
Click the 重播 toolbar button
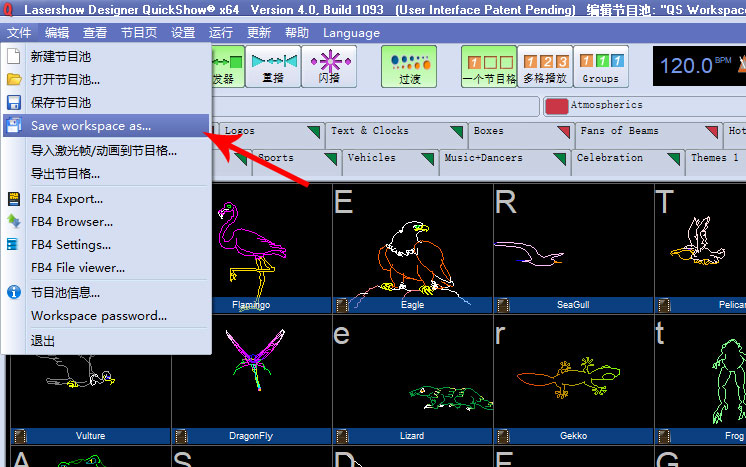pyautogui.click(x=273, y=67)
